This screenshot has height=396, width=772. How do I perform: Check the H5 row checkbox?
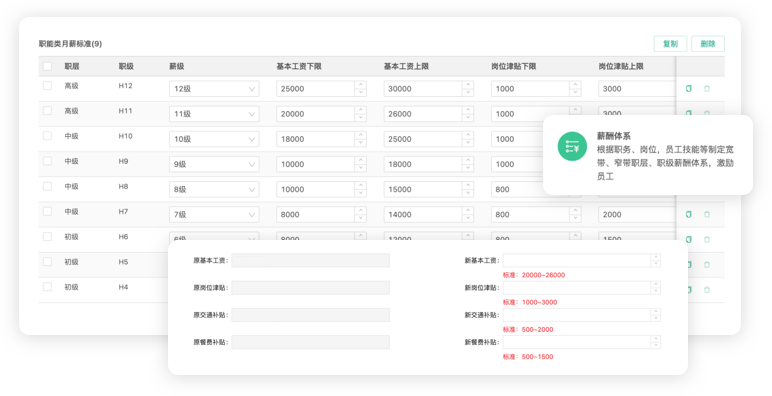(x=47, y=262)
